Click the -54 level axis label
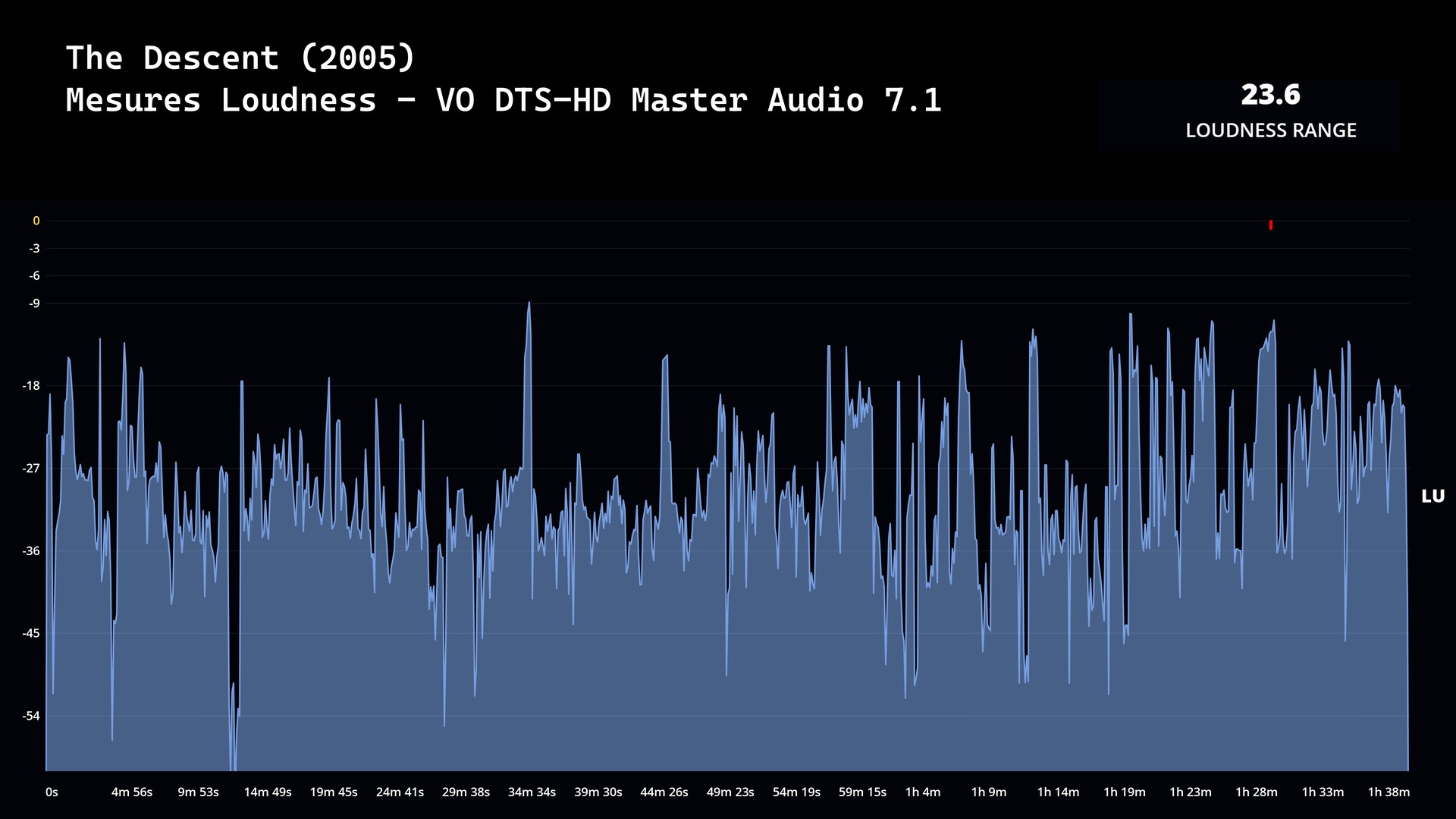This screenshot has height=819, width=1456. pyautogui.click(x=31, y=716)
